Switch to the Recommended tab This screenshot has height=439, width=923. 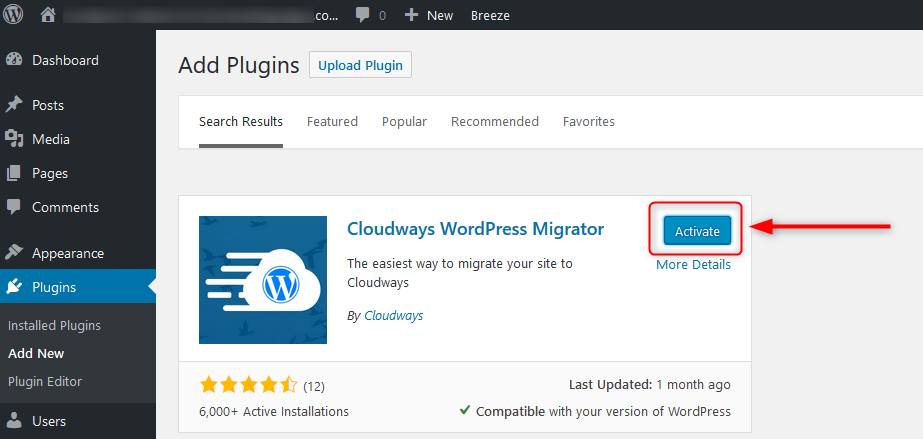point(495,122)
